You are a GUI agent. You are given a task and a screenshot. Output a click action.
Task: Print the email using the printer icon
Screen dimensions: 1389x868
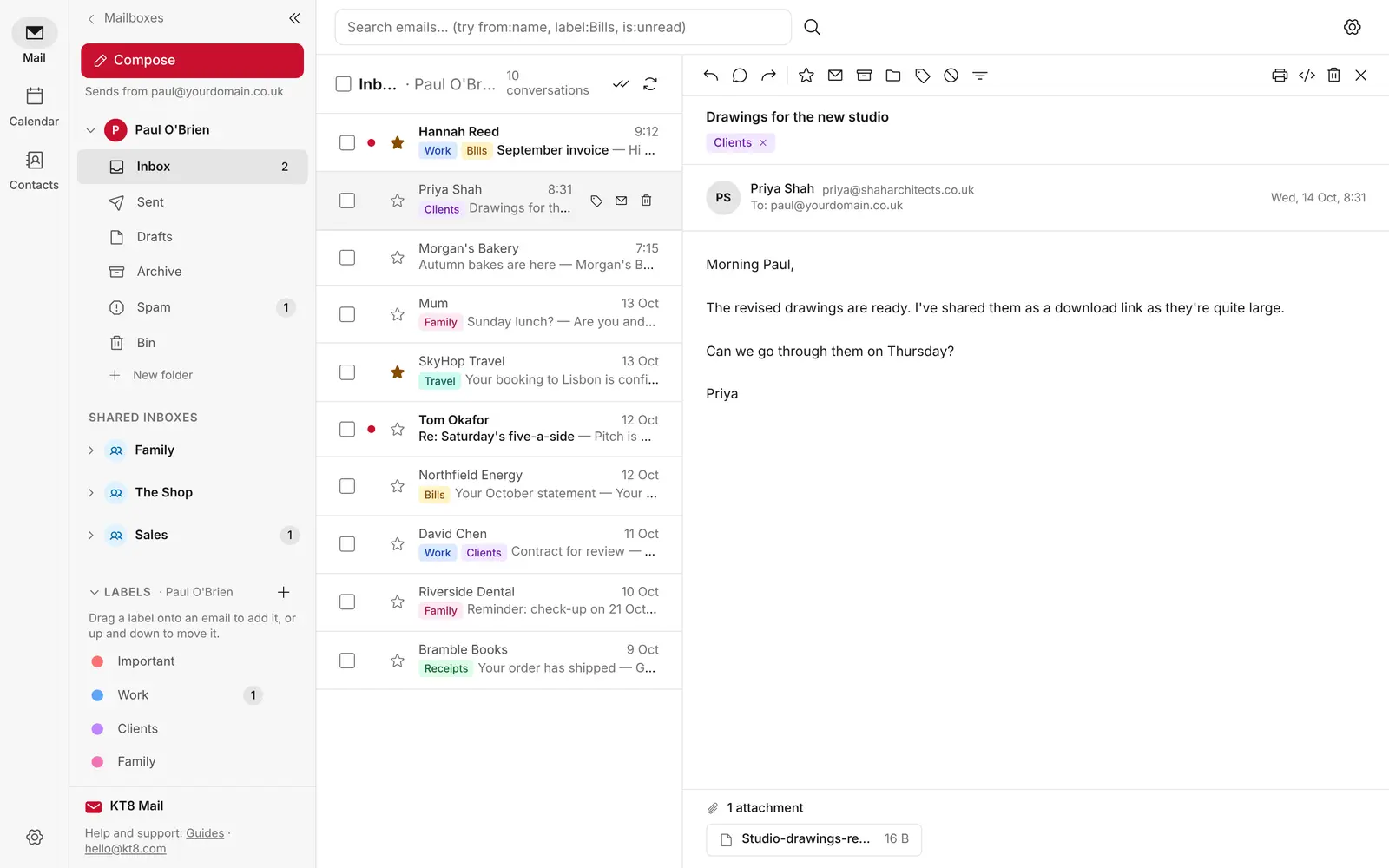coord(1280,76)
